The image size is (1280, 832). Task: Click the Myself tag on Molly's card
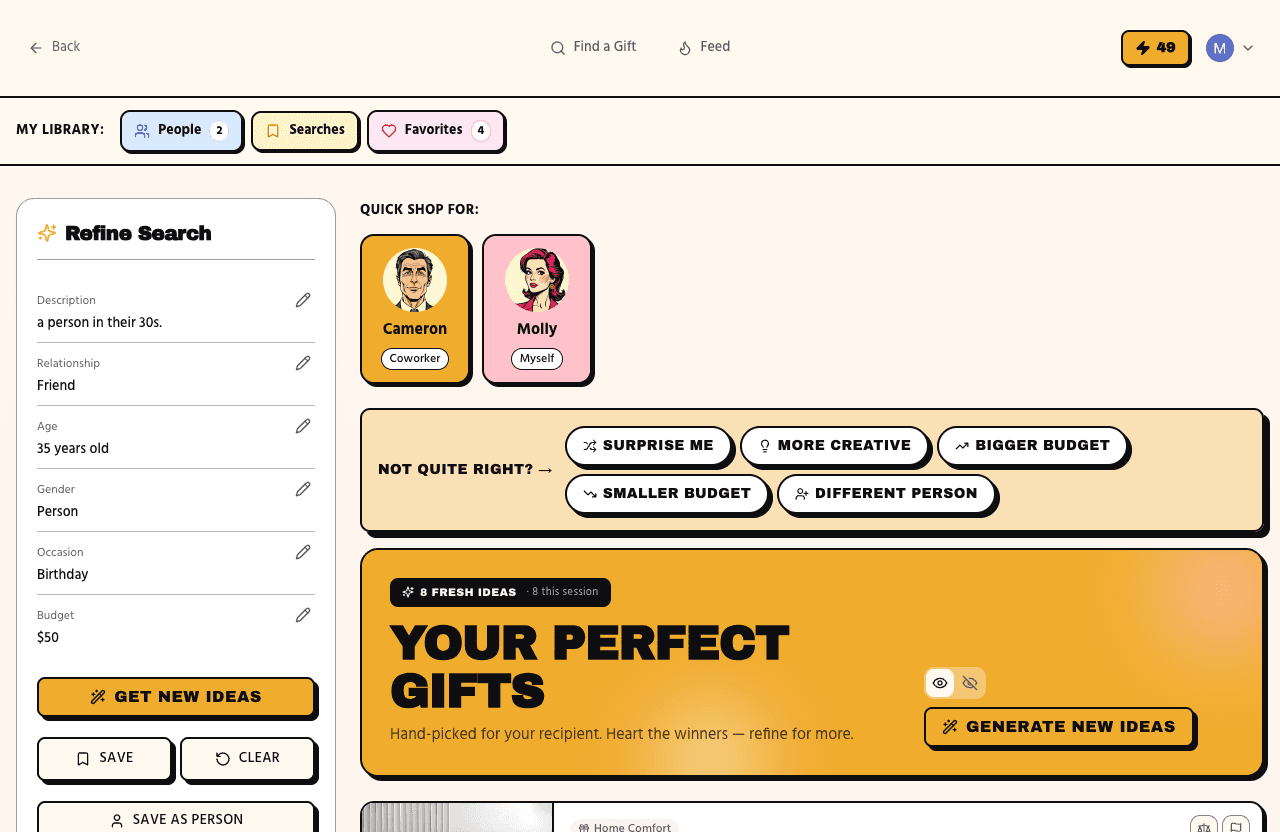pos(537,359)
